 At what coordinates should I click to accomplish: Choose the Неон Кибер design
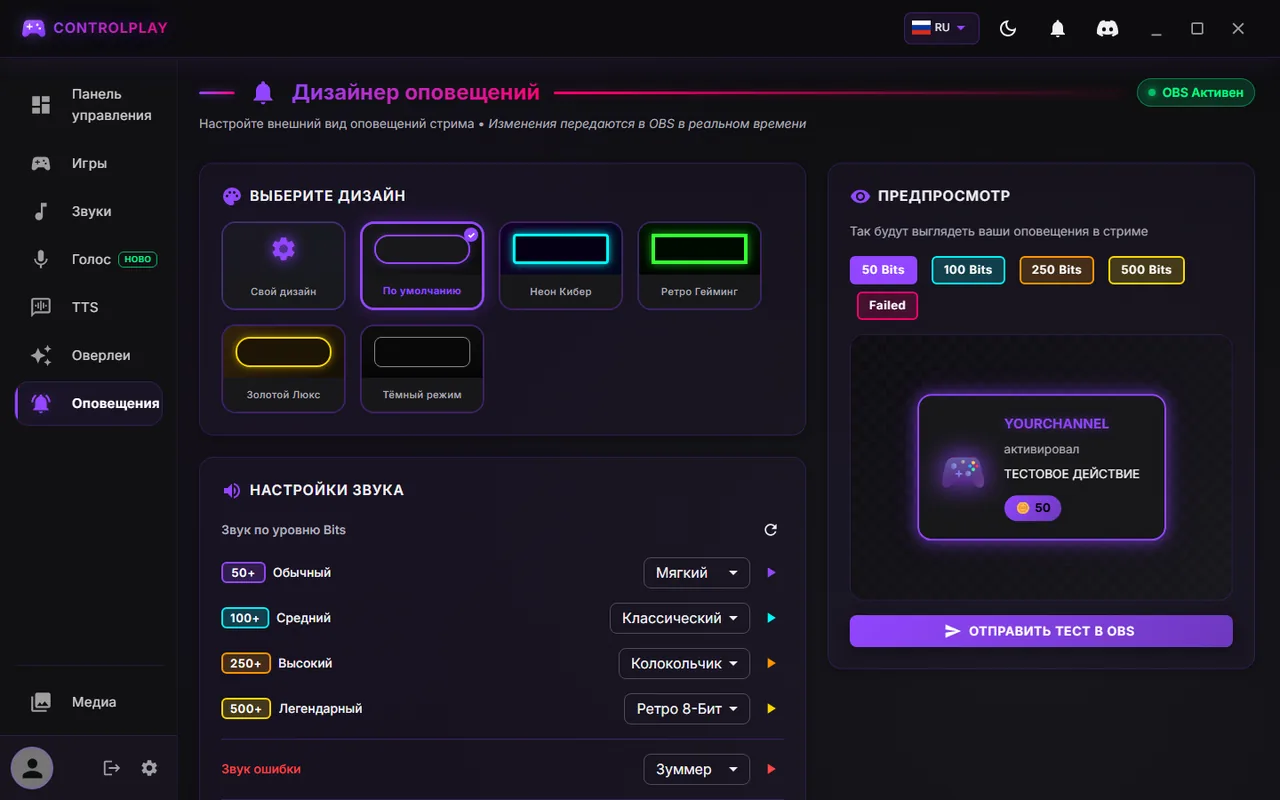pyautogui.click(x=561, y=266)
